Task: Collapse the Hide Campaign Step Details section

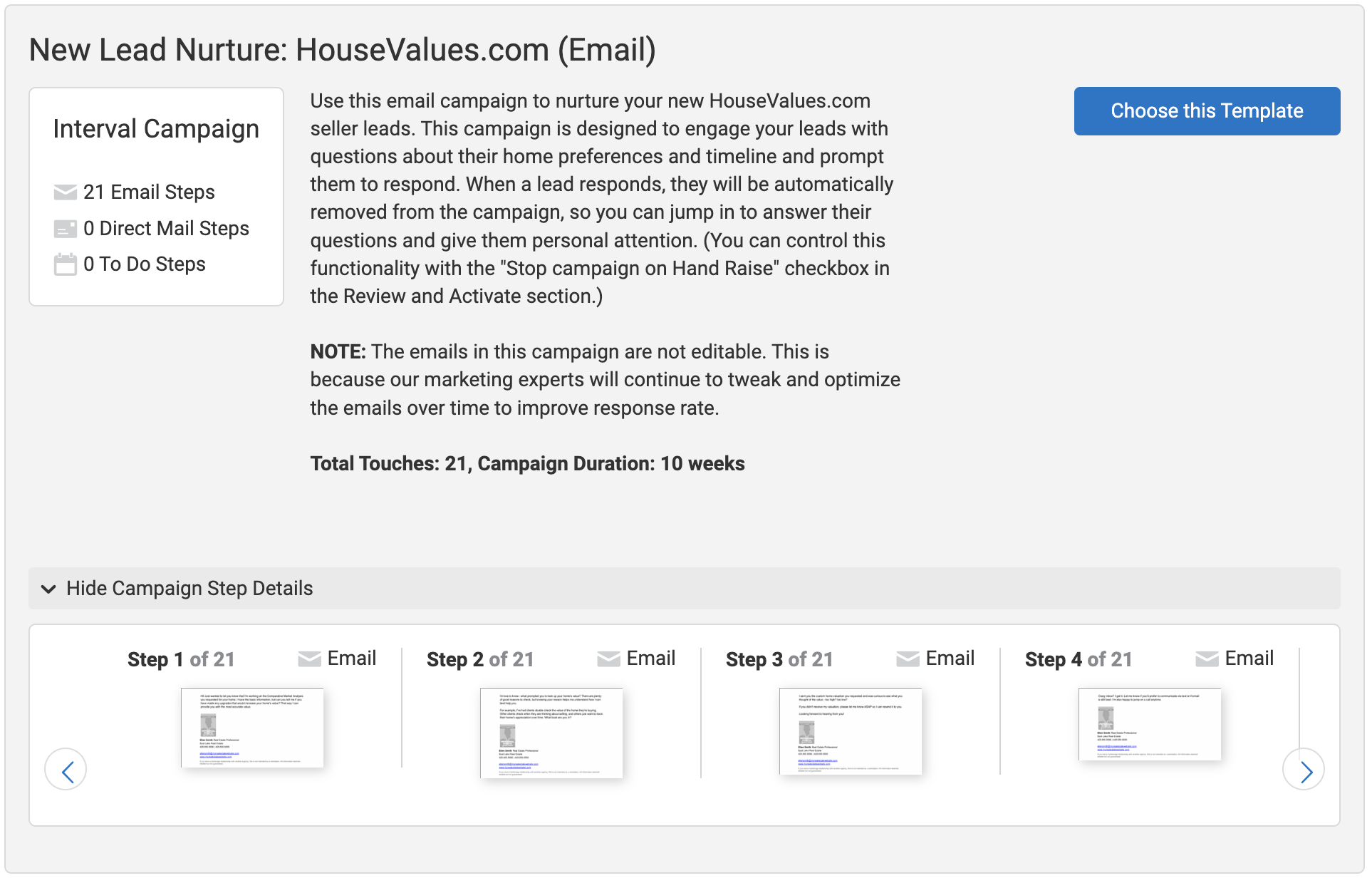Action: tap(189, 589)
